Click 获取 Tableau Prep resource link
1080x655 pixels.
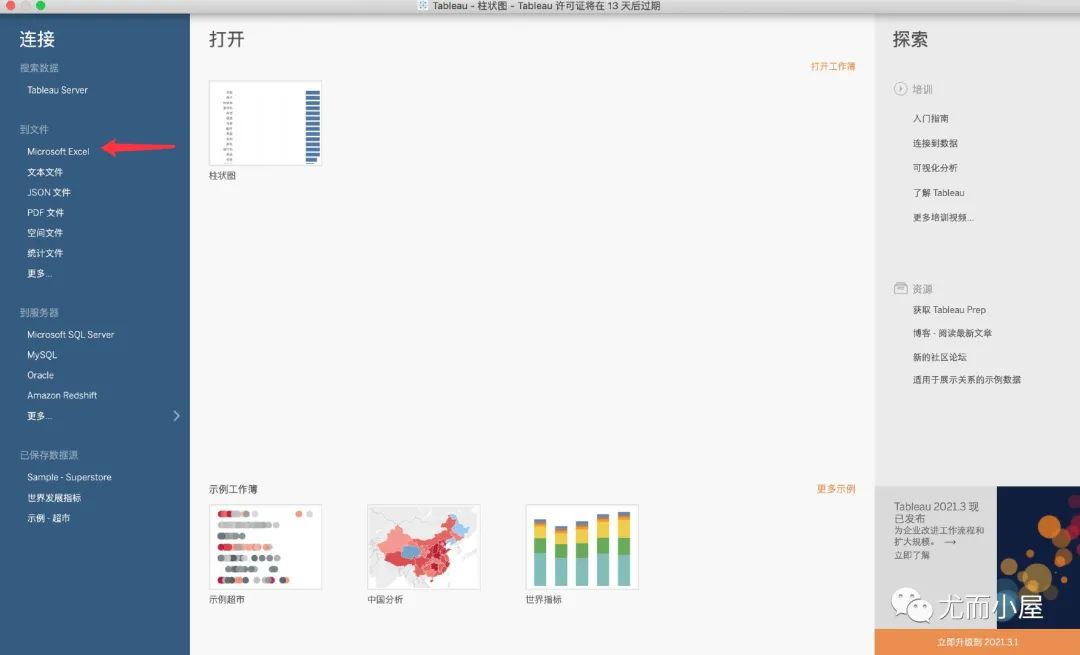[949, 310]
